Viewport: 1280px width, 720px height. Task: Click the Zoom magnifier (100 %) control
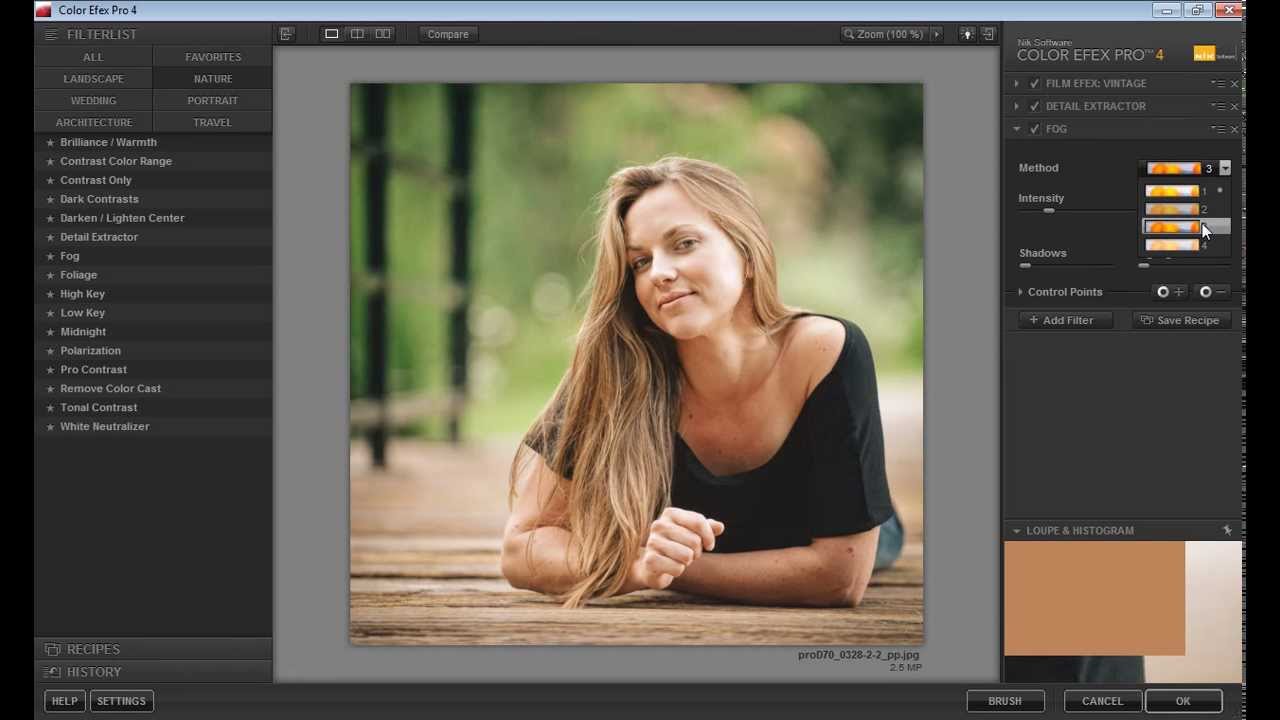pyautogui.click(x=884, y=34)
